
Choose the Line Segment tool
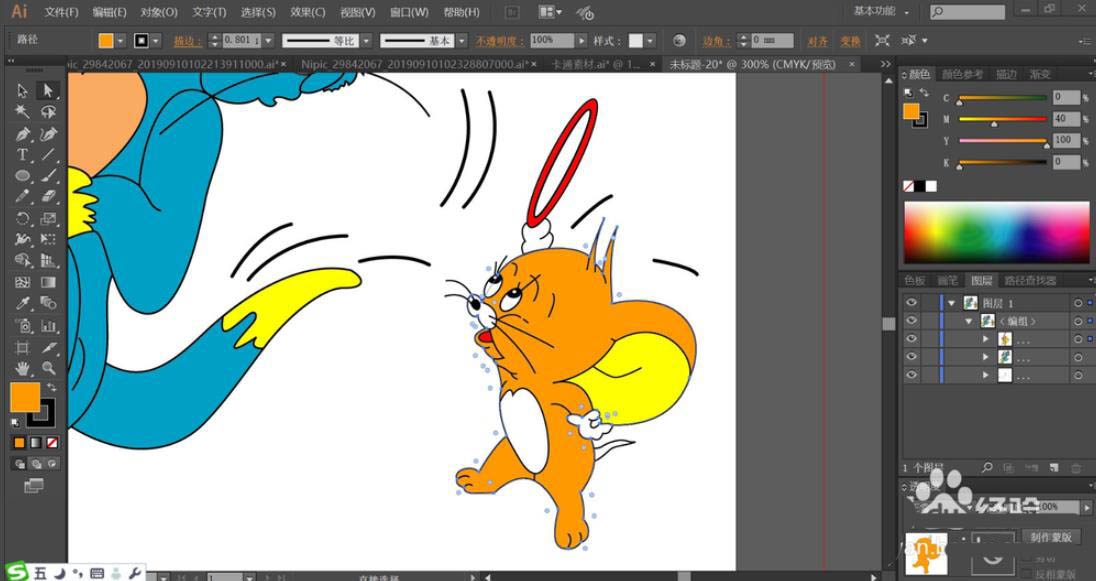(x=48, y=155)
